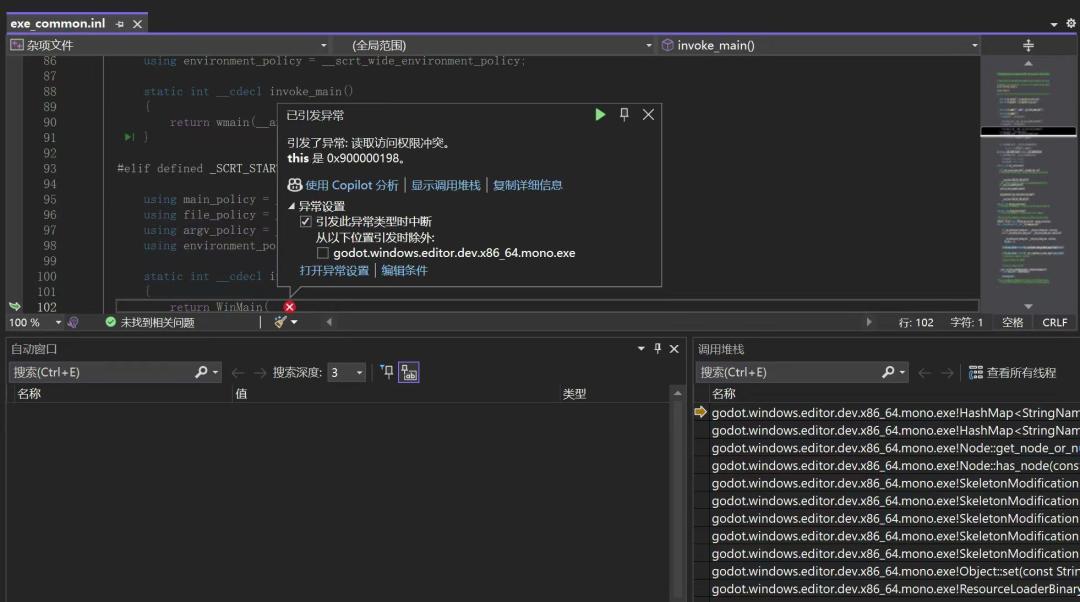1080x602 pixels.
Task: Close the exception thrown popup
Action: [648, 114]
